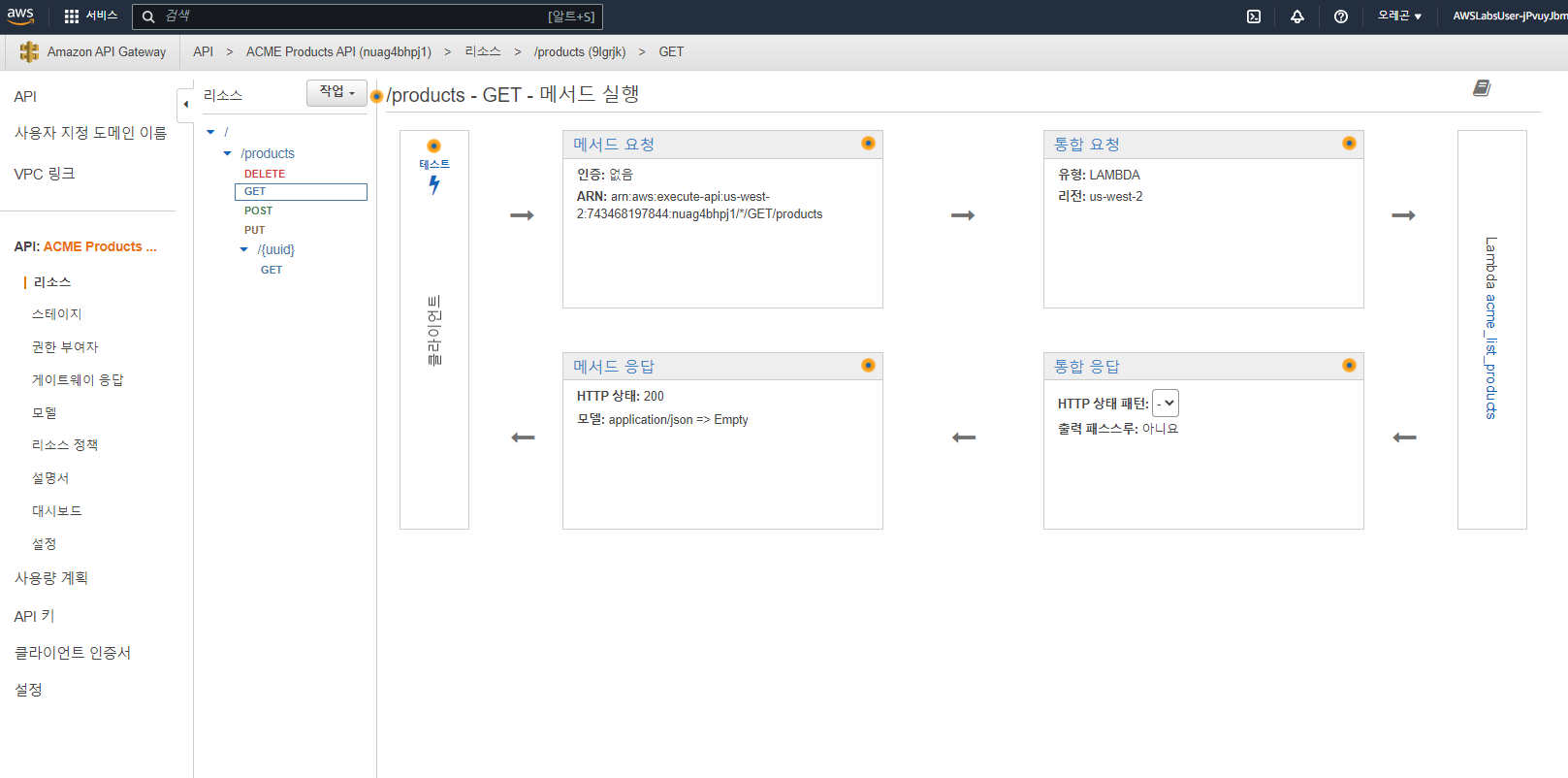Screen dimensions: 1568x778
Task: Open the AWSLabsUser account menu
Action: click(1509, 16)
